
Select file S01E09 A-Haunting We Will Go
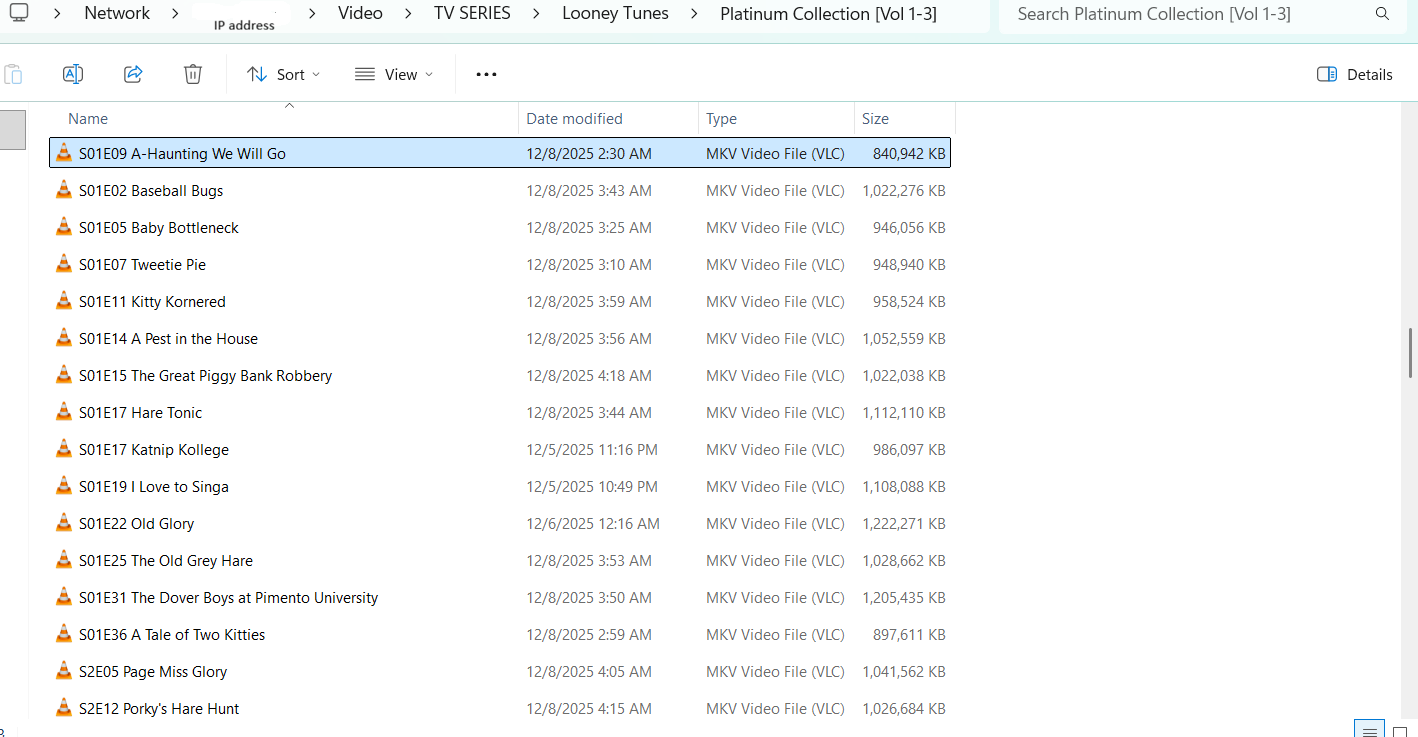[500, 153]
